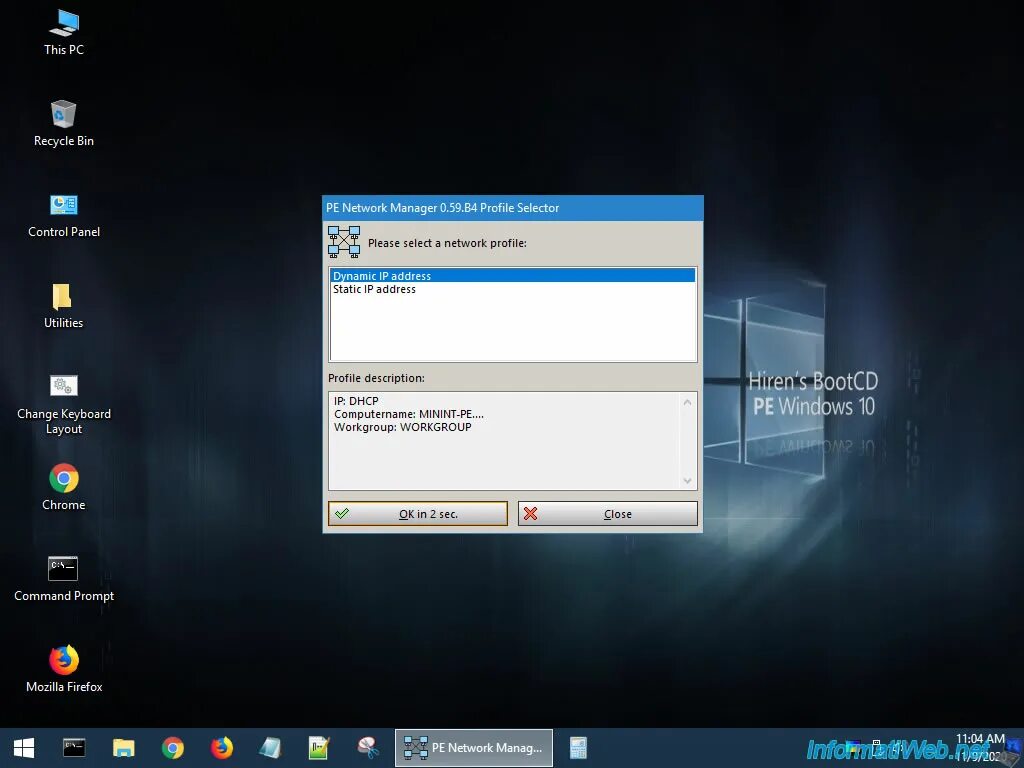Open the This PC desktop icon
1024x768 pixels.
pyautogui.click(x=63, y=33)
